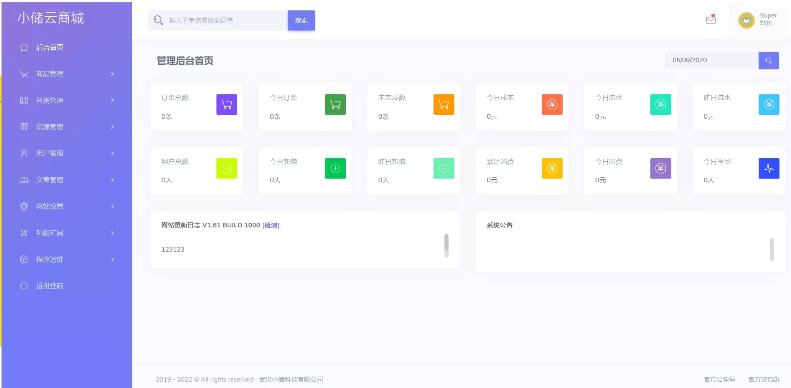Click the user figure icon in the sidebar
The height and width of the screenshot is (388, 791).
[23, 153]
